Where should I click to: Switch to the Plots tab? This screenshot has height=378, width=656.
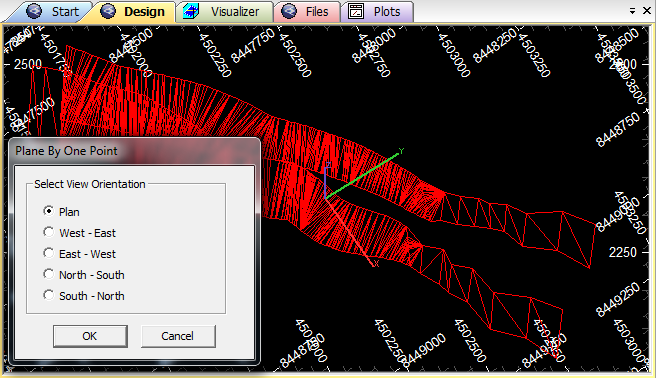pos(377,12)
